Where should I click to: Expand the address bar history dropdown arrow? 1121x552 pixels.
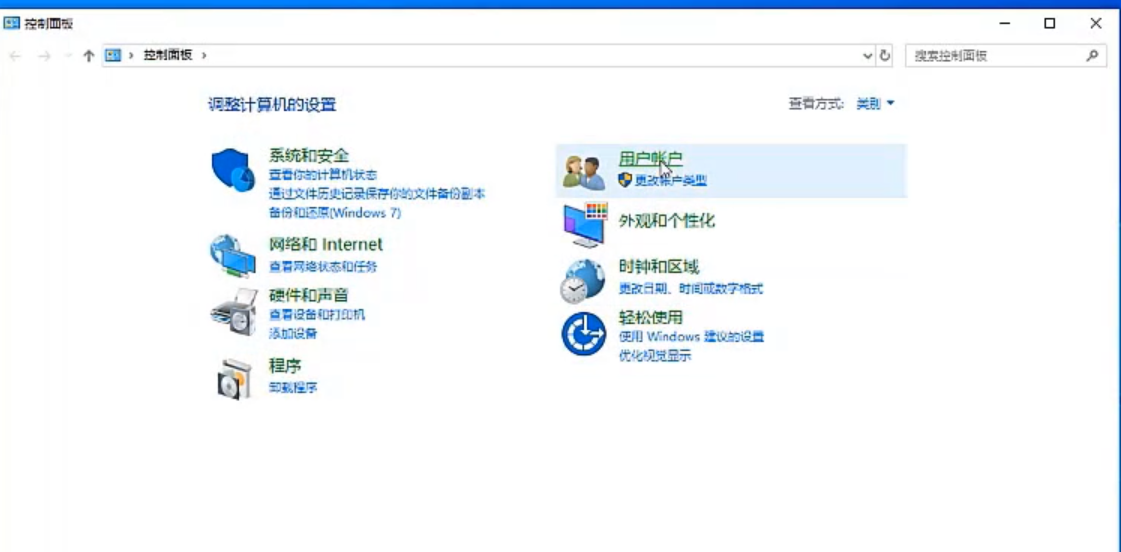(x=867, y=56)
